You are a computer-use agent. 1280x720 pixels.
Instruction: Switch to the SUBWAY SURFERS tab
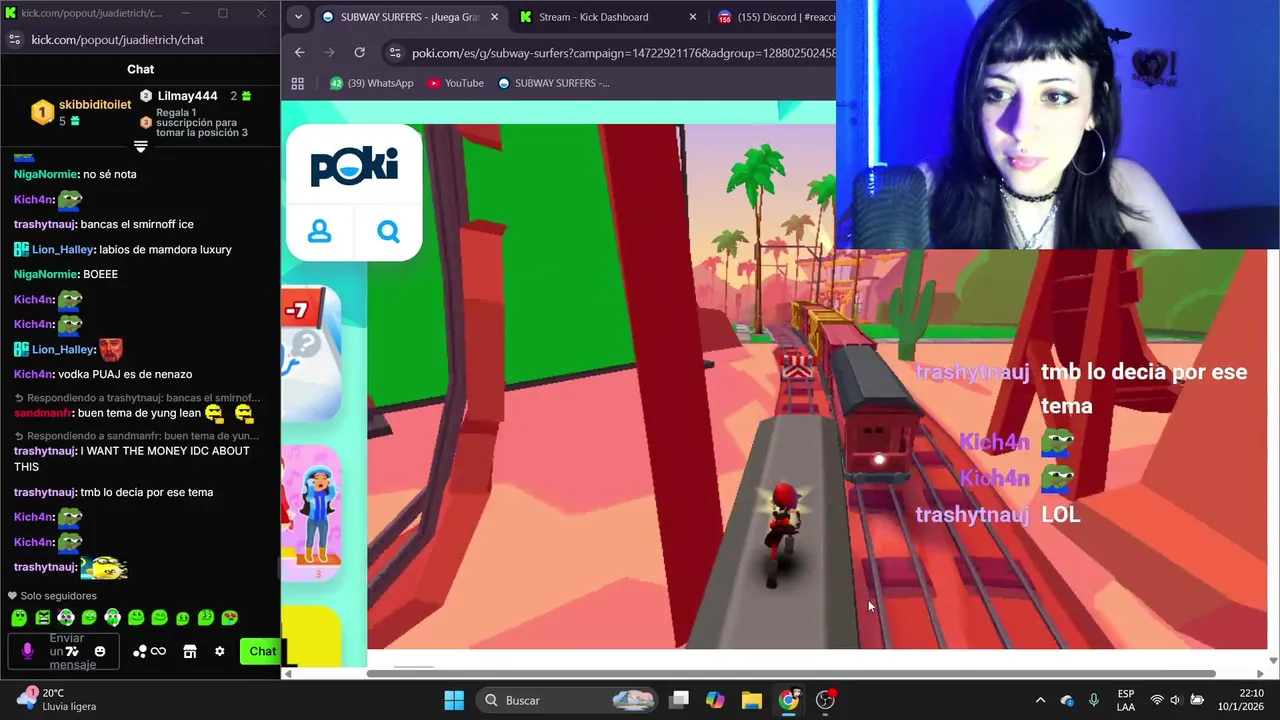(411, 17)
